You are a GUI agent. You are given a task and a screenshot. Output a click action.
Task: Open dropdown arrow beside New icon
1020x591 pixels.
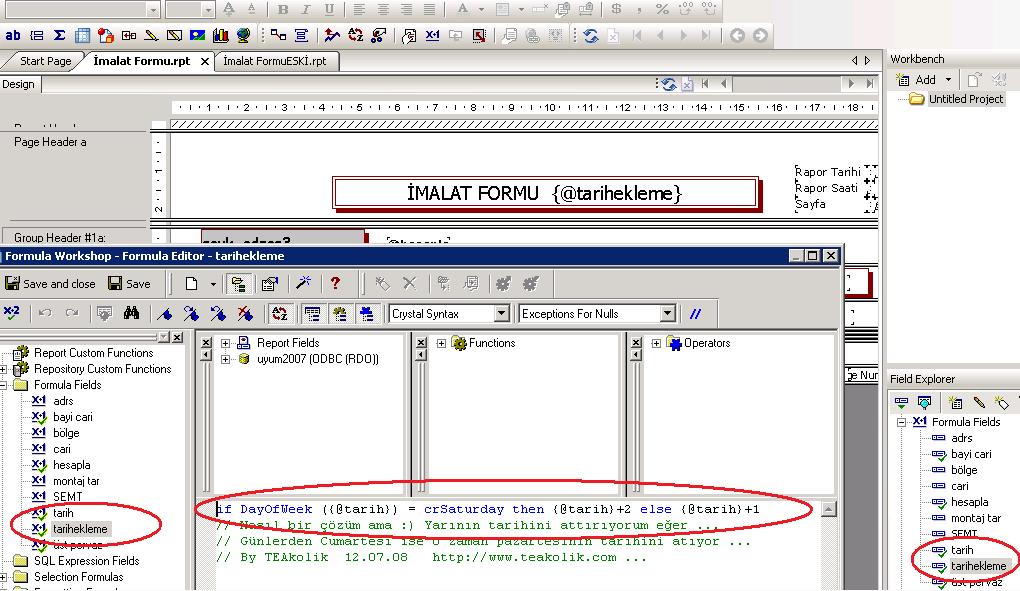click(213, 283)
